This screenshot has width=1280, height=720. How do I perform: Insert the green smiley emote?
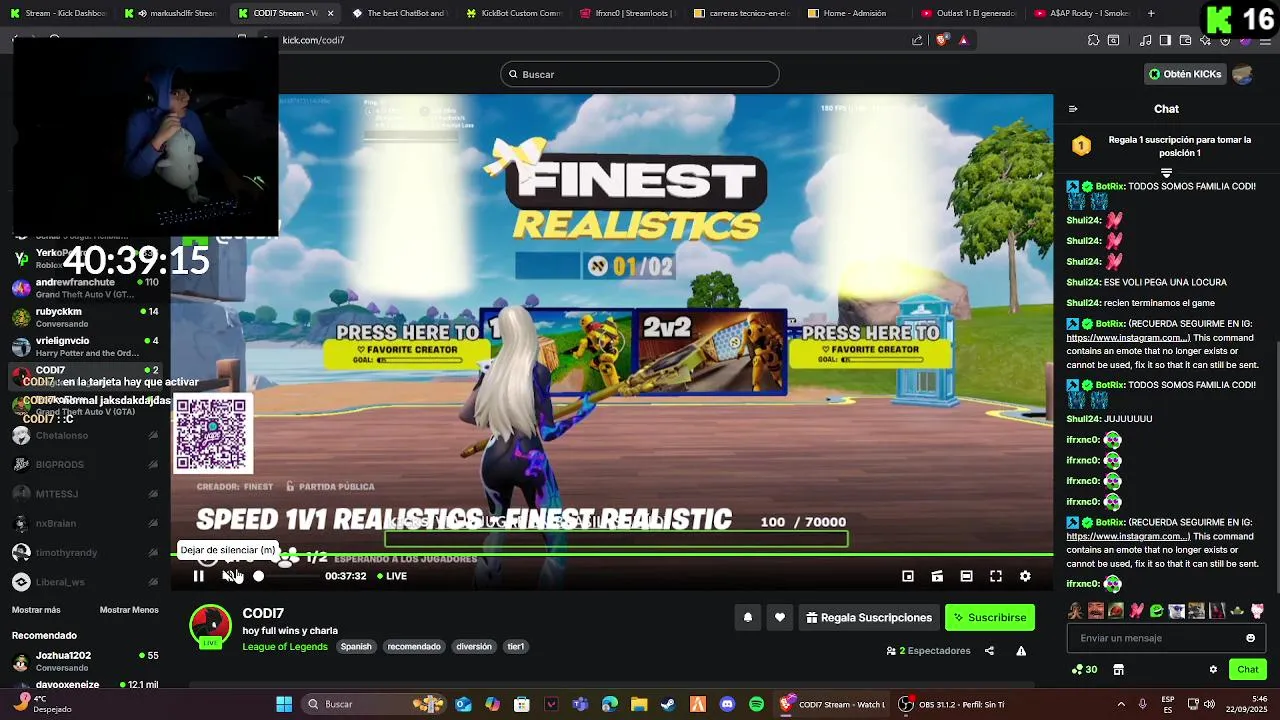click(x=1156, y=611)
